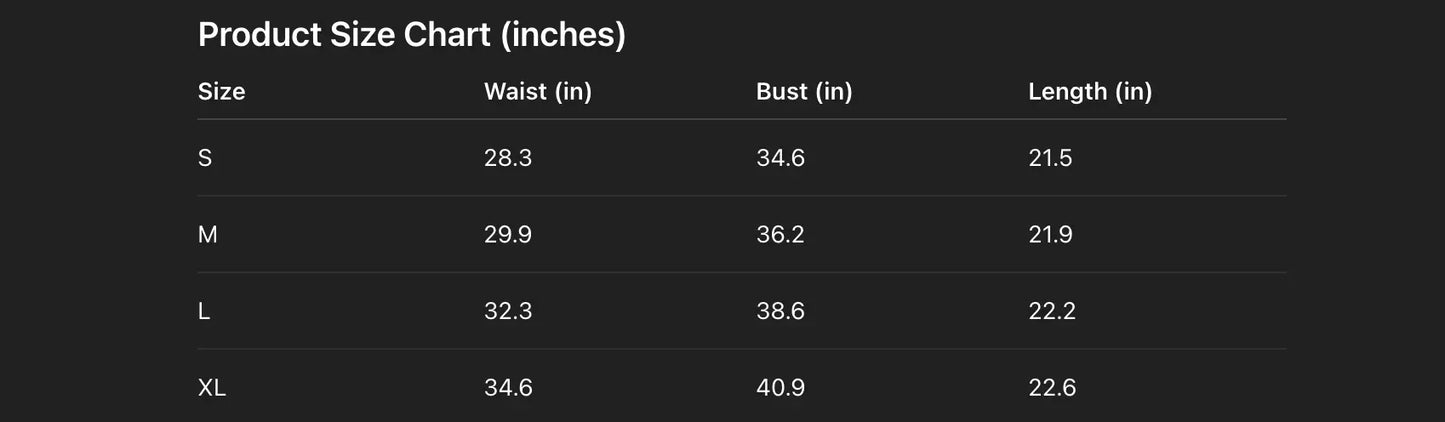Click the 21.9 length value for size M
The height and width of the screenshot is (422, 1445).
[x=1050, y=235]
